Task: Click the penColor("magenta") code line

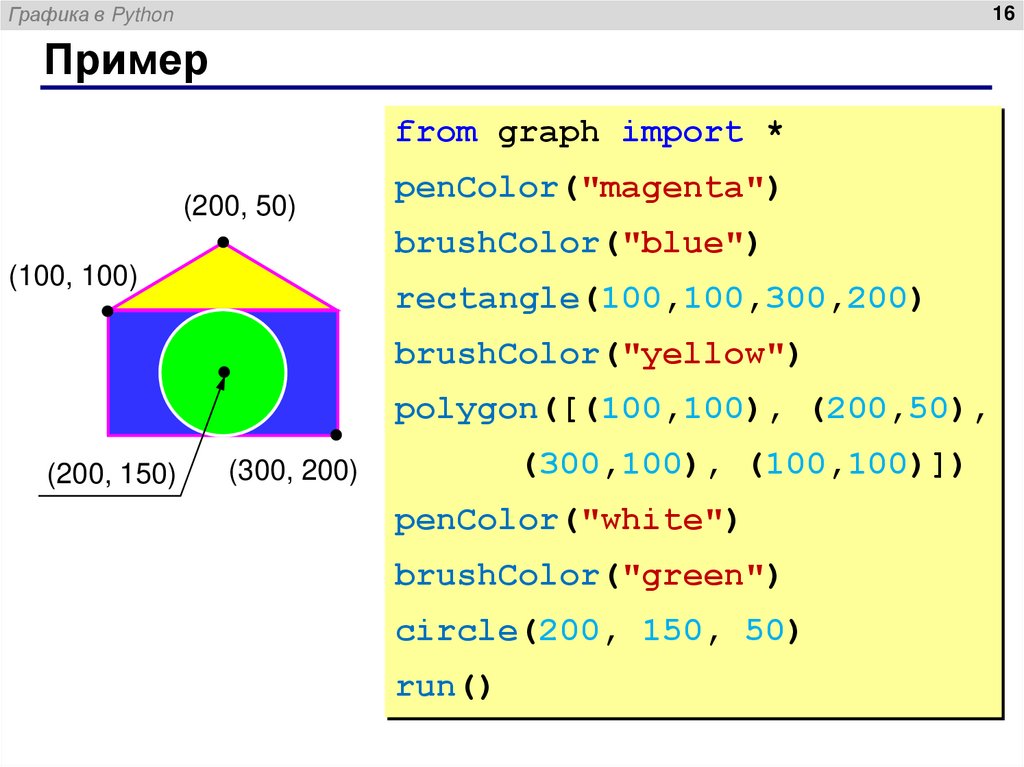Action: [x=586, y=188]
